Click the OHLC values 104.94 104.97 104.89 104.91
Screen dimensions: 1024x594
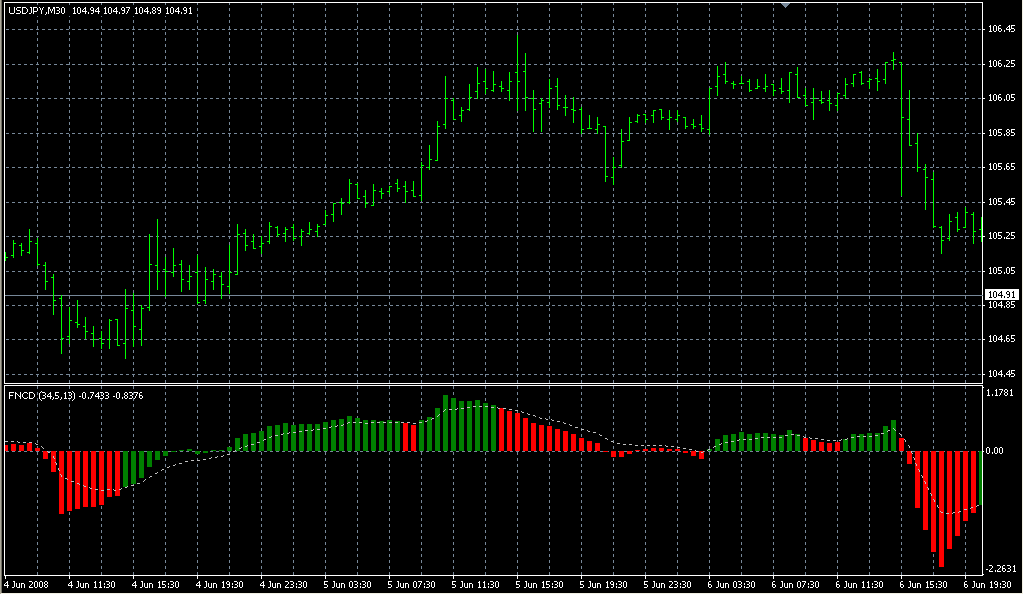(132, 11)
